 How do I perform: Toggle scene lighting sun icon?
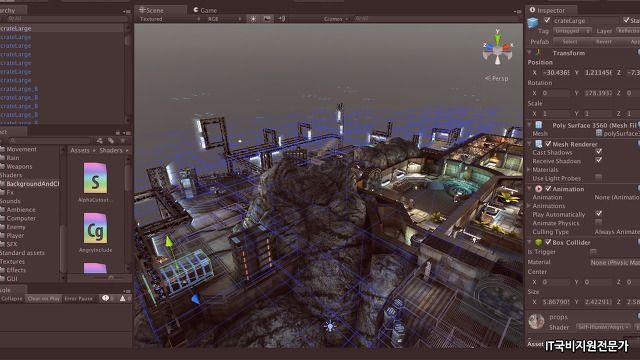pyautogui.click(x=253, y=19)
